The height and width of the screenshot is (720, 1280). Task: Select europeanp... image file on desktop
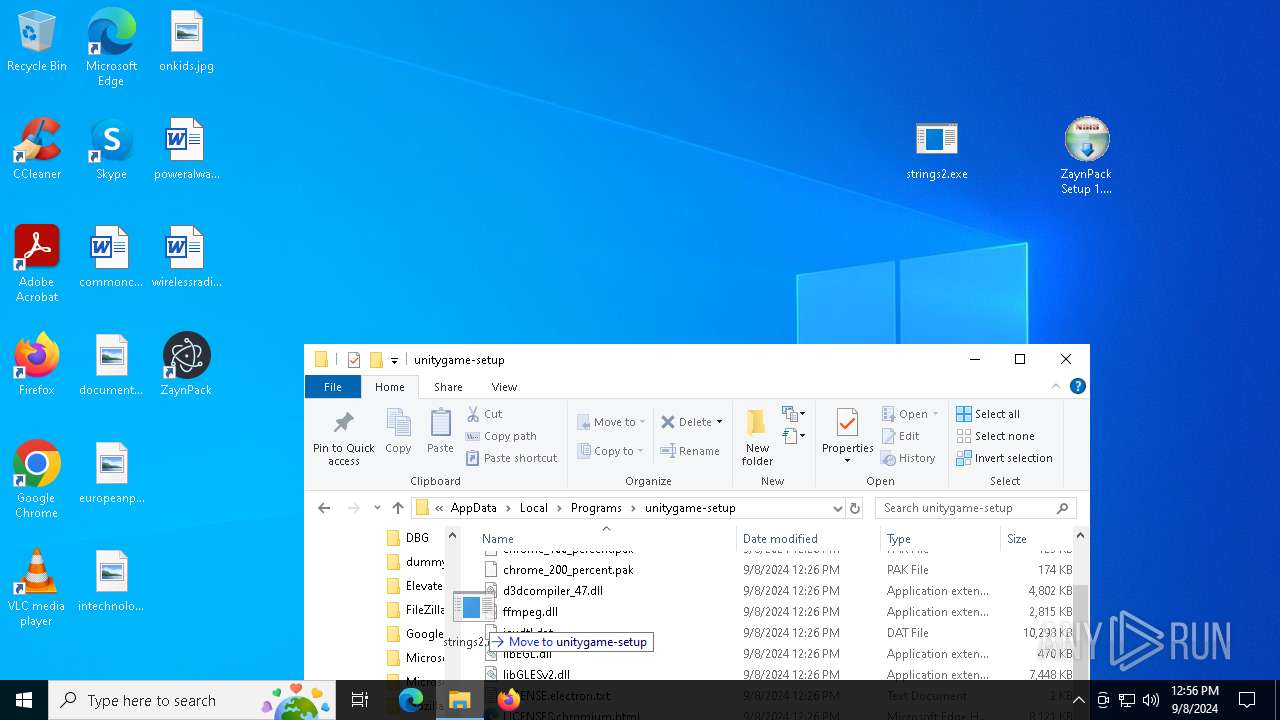[111, 474]
